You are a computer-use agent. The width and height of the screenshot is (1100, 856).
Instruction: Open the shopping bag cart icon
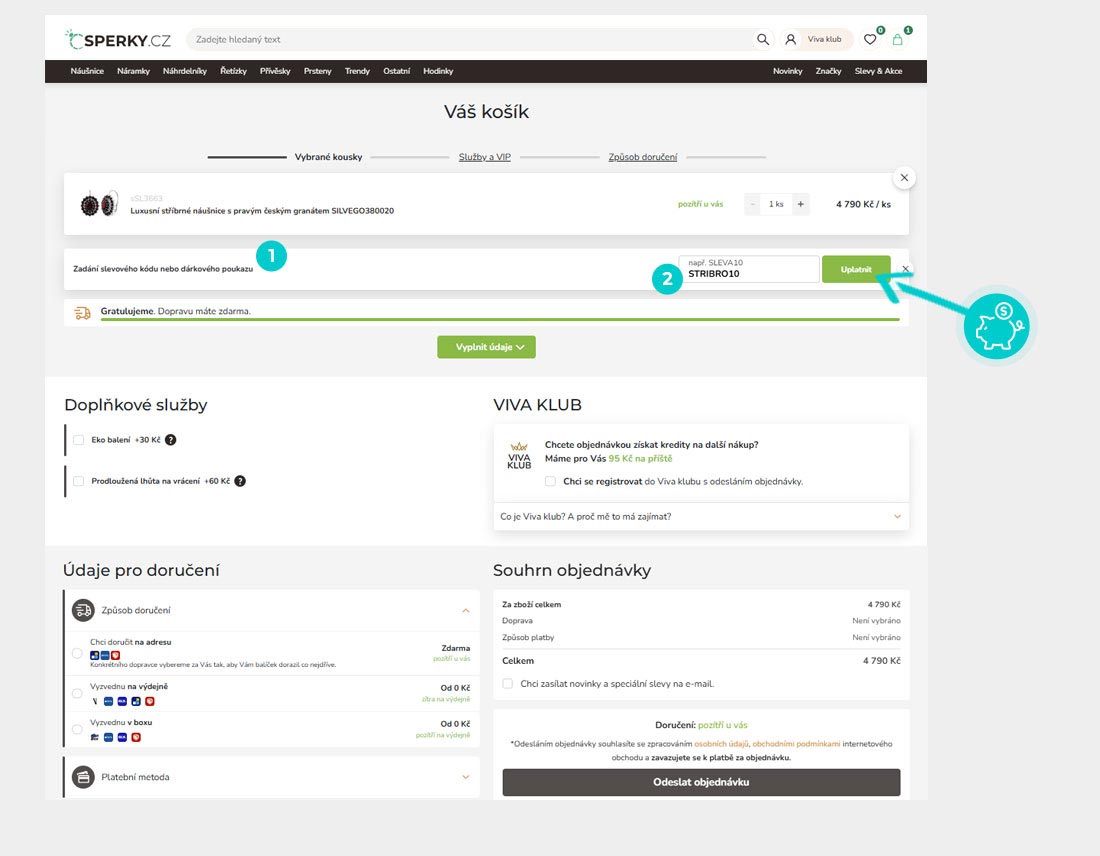click(x=898, y=40)
